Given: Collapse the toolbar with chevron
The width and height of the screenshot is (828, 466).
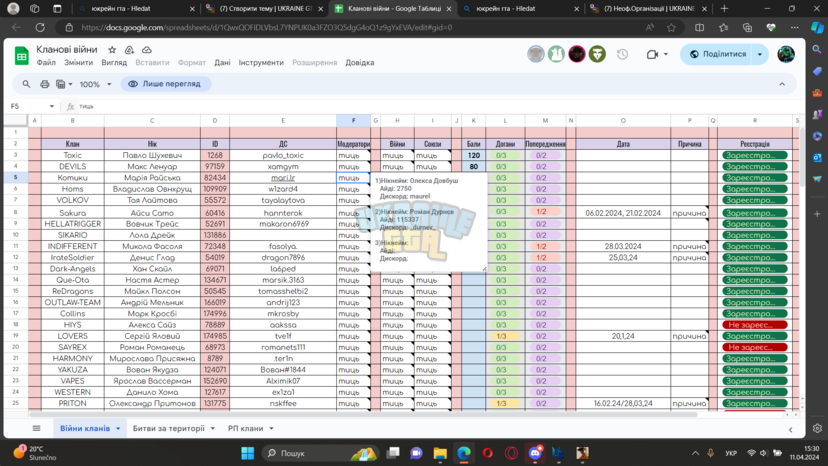Looking at the screenshot, I should [x=782, y=84].
